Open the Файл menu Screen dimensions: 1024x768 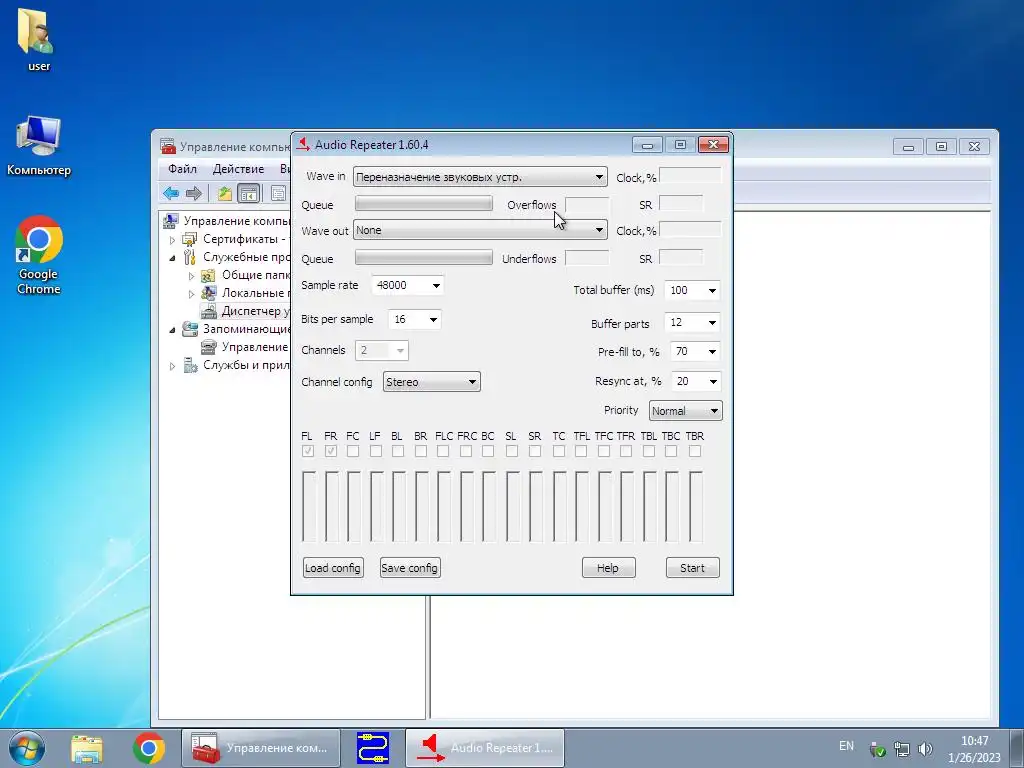182,169
